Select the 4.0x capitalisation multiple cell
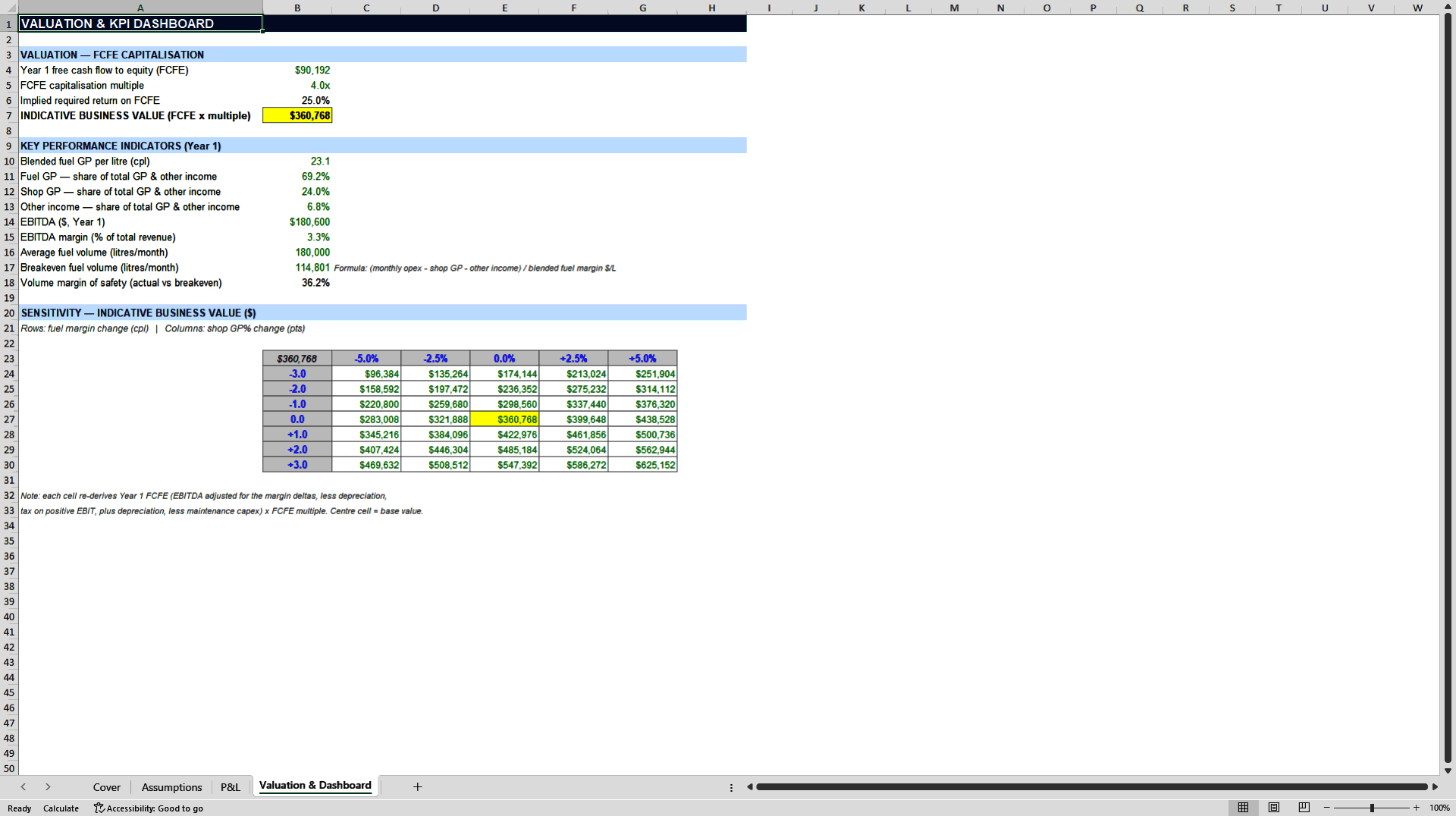 pyautogui.click(x=297, y=85)
